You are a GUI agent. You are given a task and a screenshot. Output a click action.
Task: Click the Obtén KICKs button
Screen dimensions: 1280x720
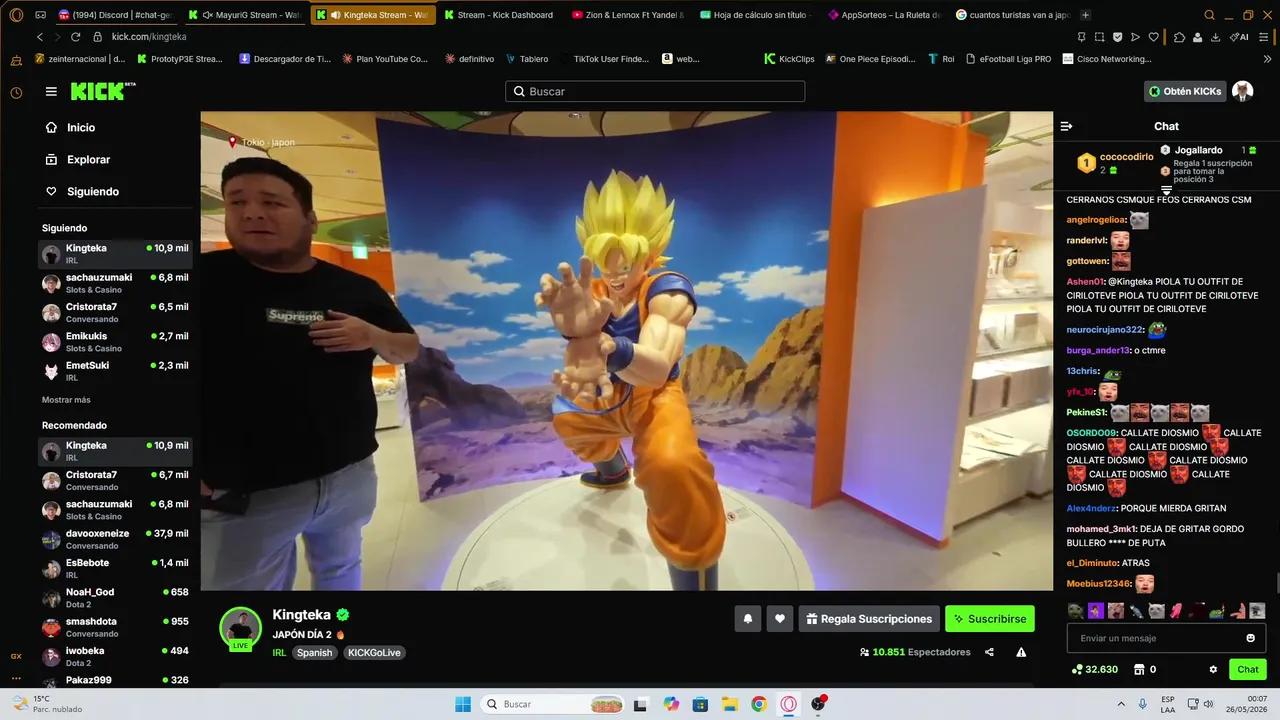1185,91
